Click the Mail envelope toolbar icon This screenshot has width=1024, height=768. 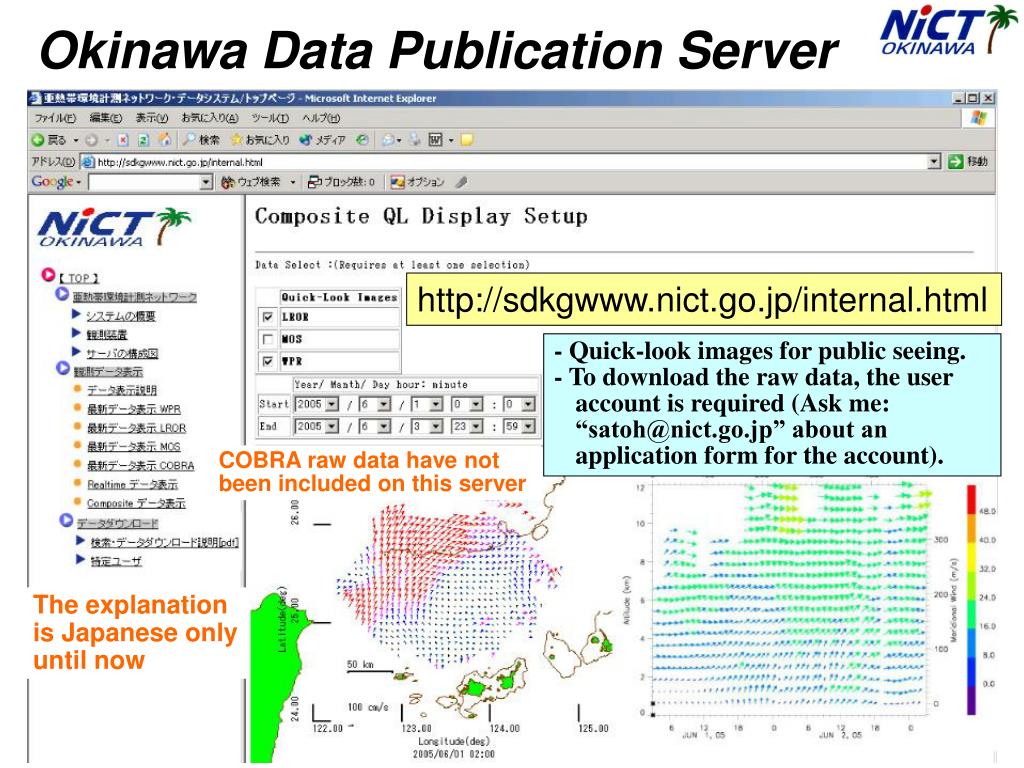(x=389, y=140)
